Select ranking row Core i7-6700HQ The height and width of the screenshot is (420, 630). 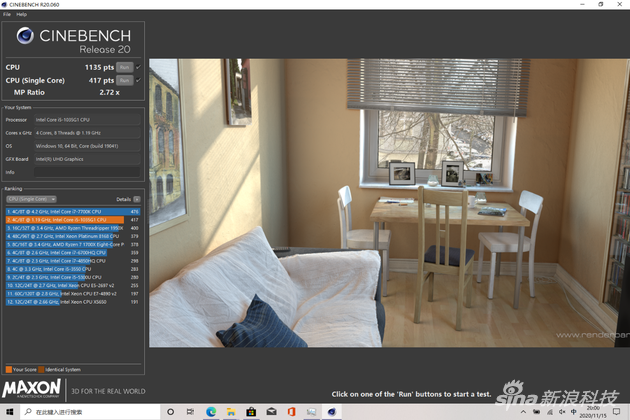pos(73,253)
